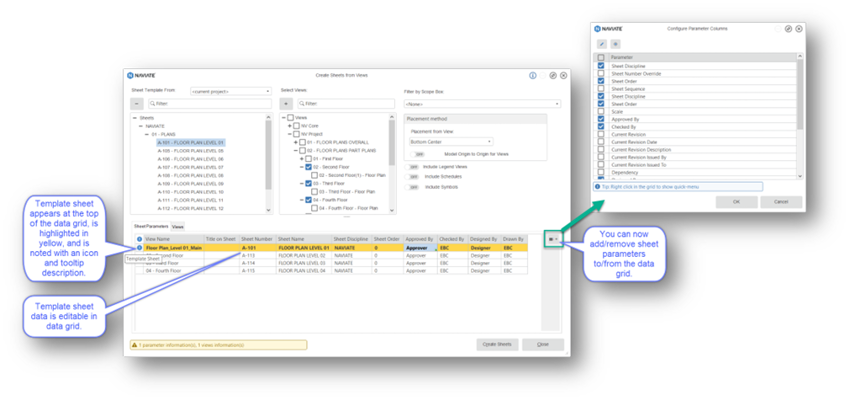The width and height of the screenshot is (850, 400).
Task: Check the Scale parameter checkbox
Action: (x=601, y=111)
